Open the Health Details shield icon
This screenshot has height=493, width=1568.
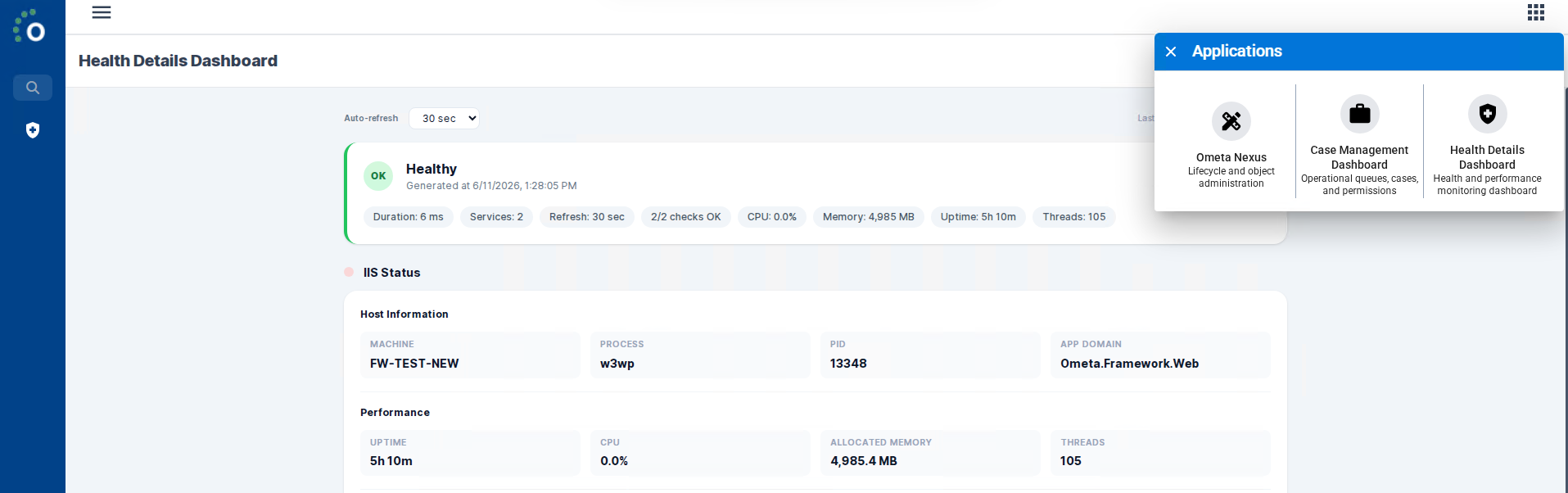point(1487,114)
